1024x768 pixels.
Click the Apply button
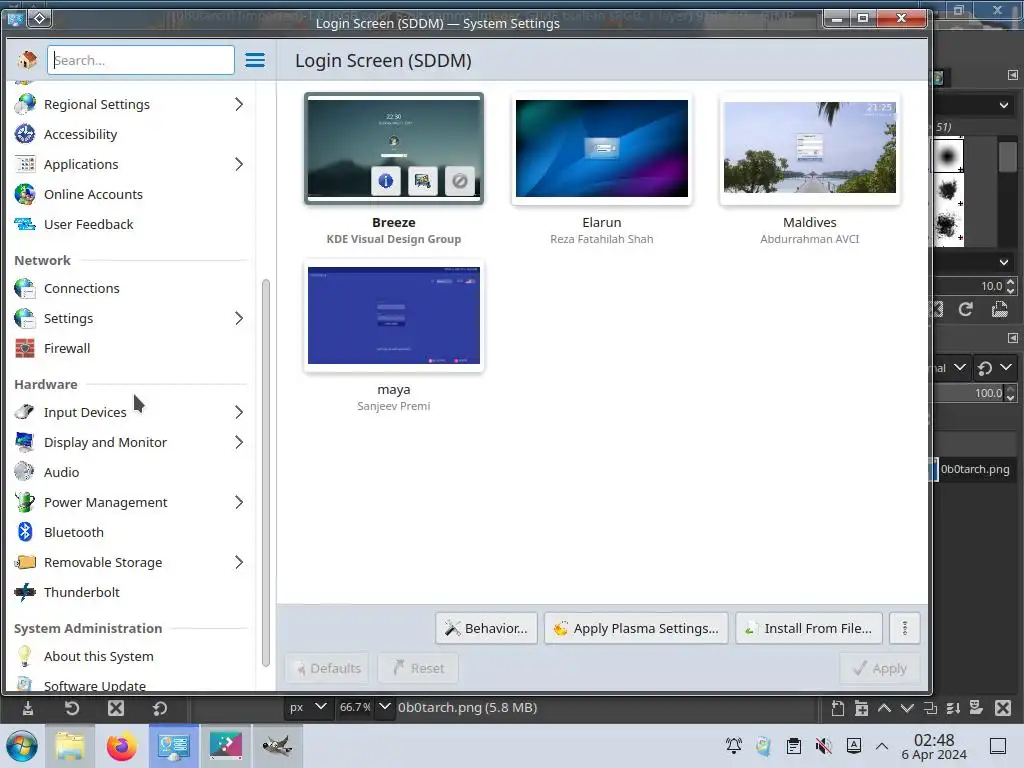(x=880, y=668)
